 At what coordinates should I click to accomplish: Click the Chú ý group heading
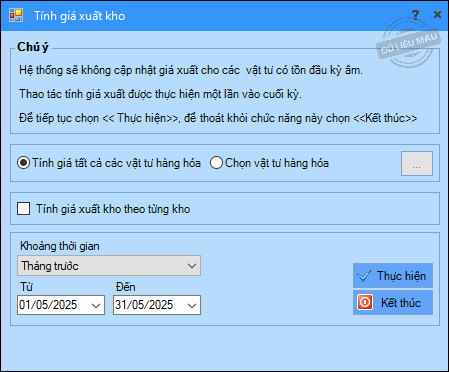pos(33,47)
